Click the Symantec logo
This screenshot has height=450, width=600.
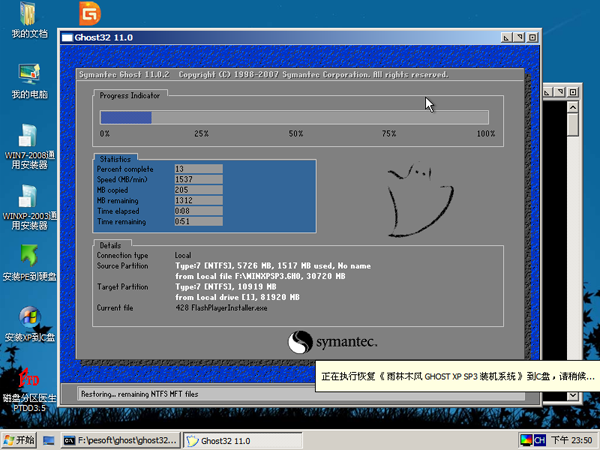coord(332,342)
